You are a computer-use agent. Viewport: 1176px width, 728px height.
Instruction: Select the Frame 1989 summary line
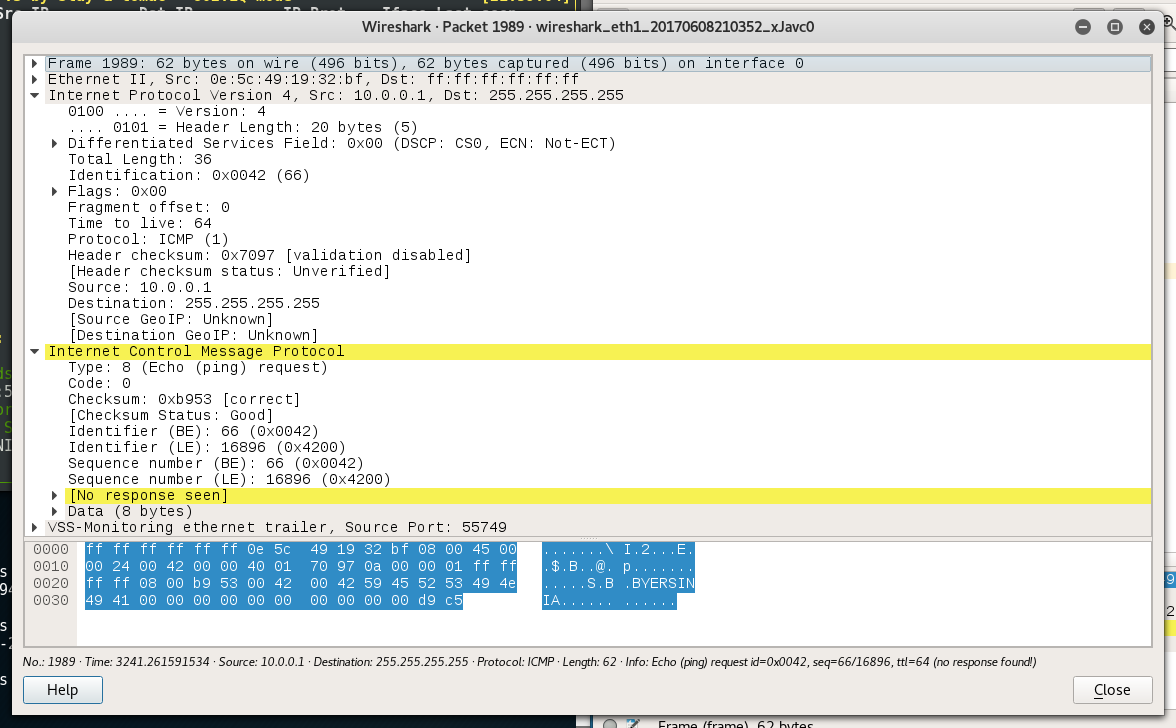coord(425,64)
